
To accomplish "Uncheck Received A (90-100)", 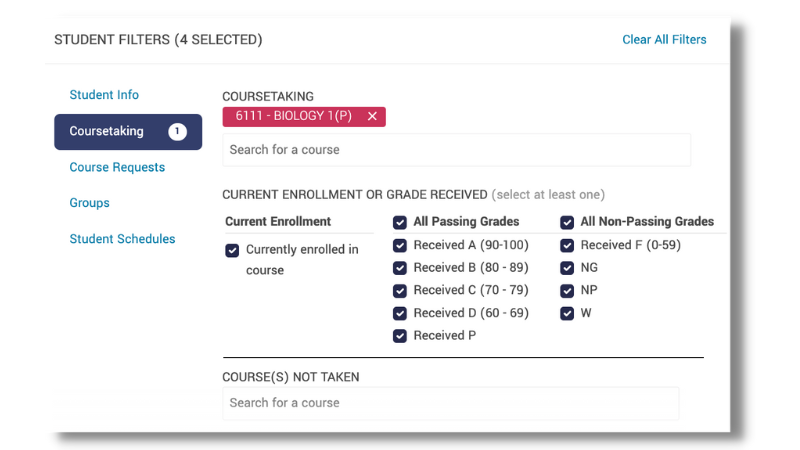I will point(400,245).
